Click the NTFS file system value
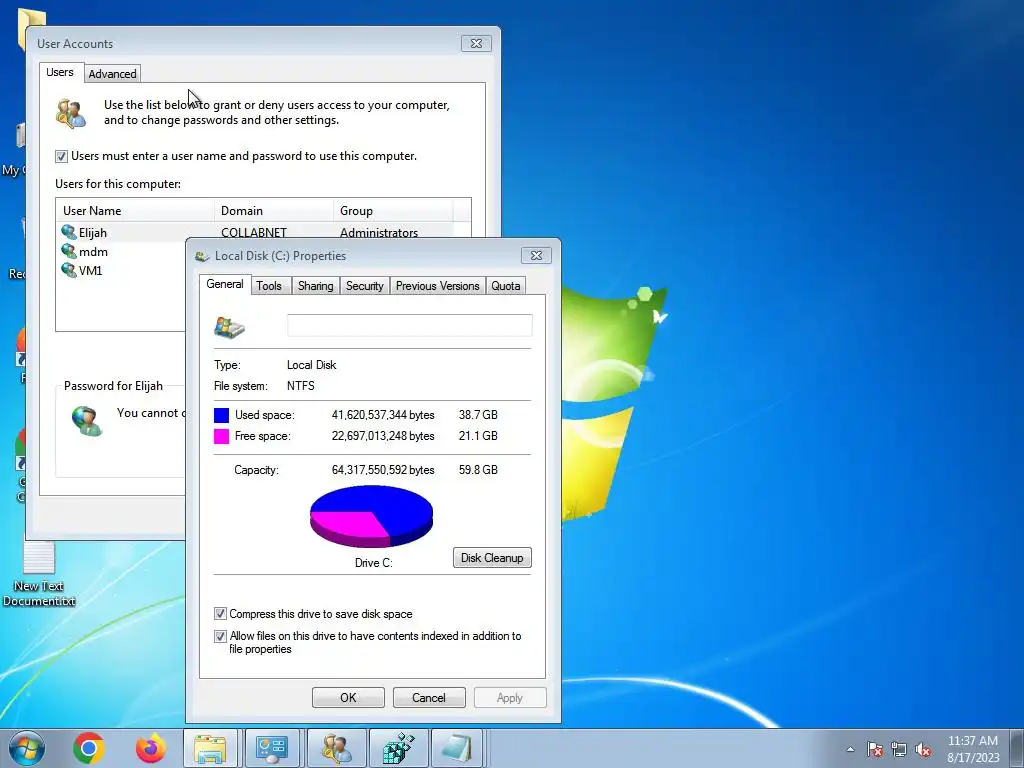Image resolution: width=1024 pixels, height=768 pixels. [300, 386]
